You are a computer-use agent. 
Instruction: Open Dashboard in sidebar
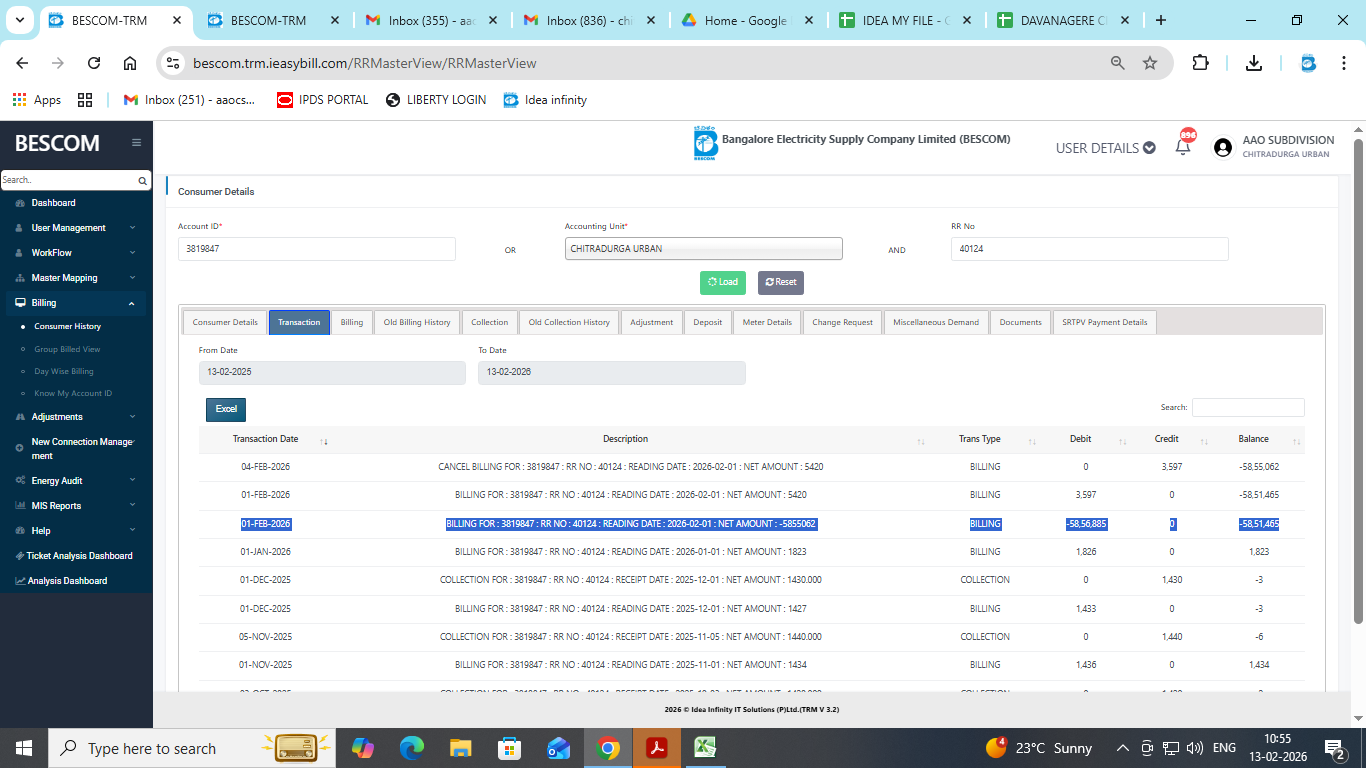click(53, 203)
